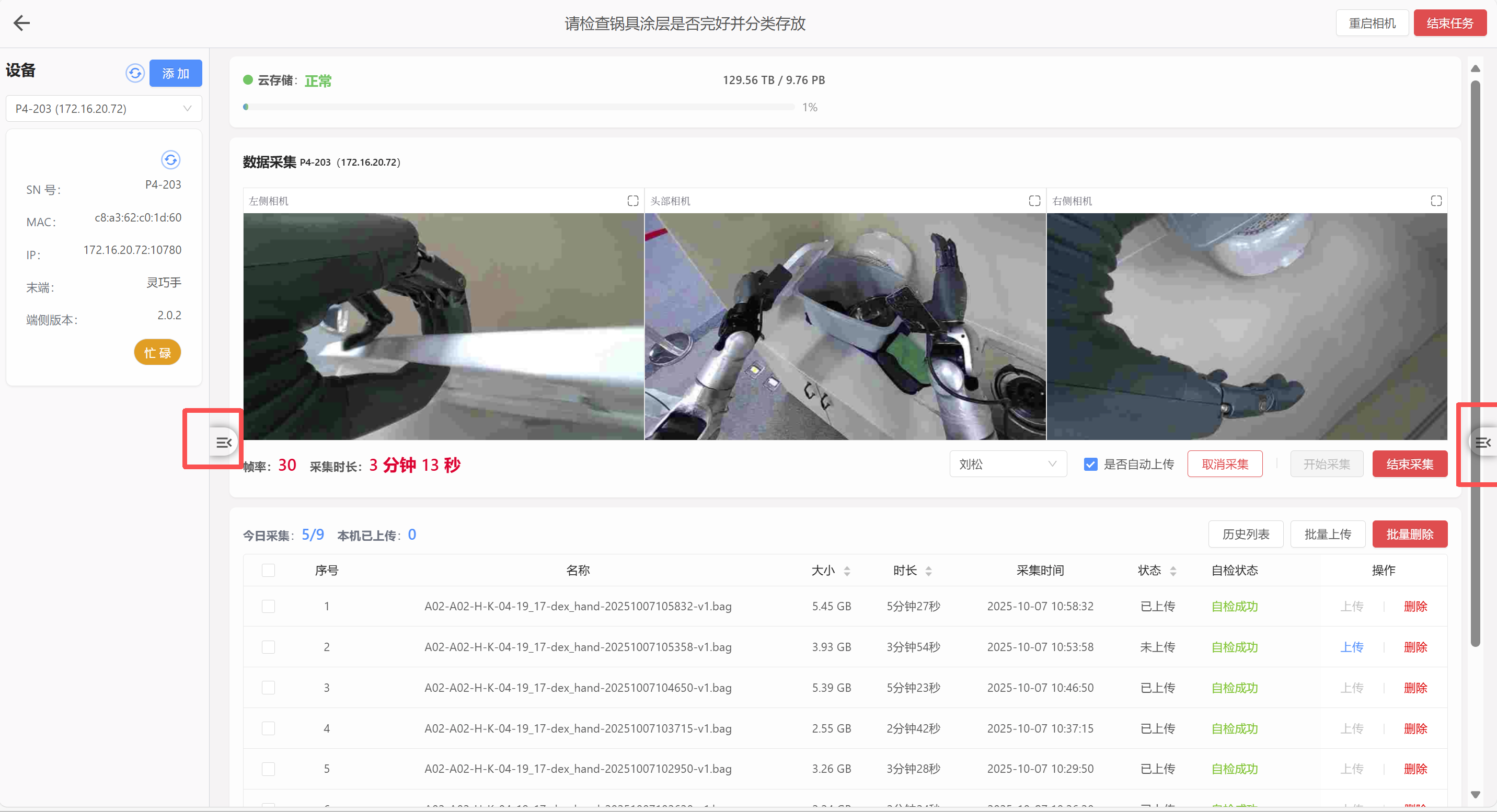The image size is (1497, 812).
Task: Toggle the right-edge panel collapse icon
Action: (x=1482, y=443)
